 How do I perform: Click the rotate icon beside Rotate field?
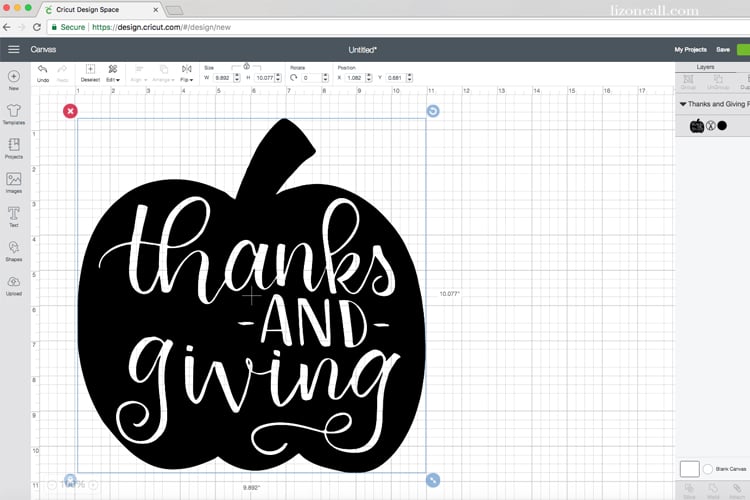pyautogui.click(x=293, y=78)
